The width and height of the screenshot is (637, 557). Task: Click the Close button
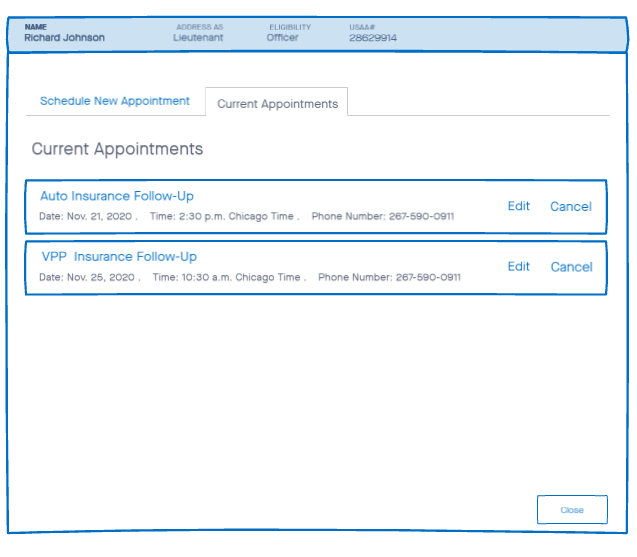pos(572,509)
